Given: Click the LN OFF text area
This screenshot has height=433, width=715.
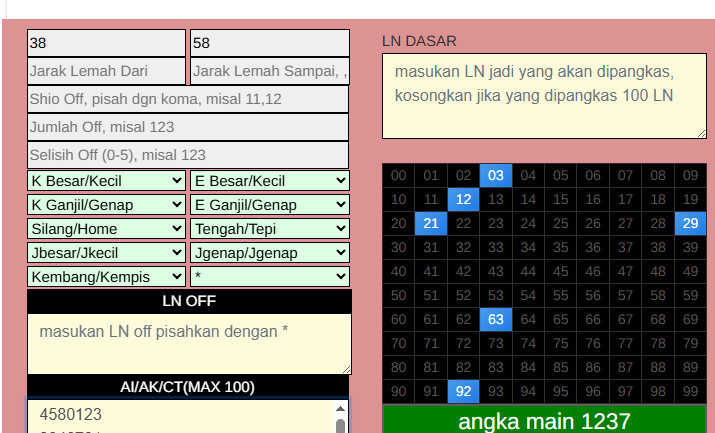Looking at the screenshot, I should click(x=189, y=344).
